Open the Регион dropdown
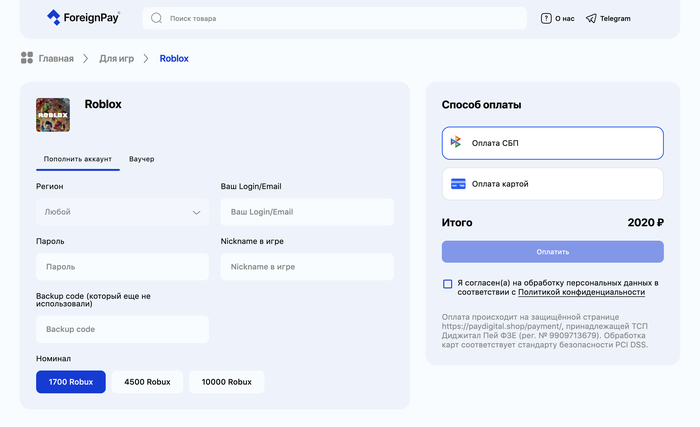 pyautogui.click(x=122, y=212)
